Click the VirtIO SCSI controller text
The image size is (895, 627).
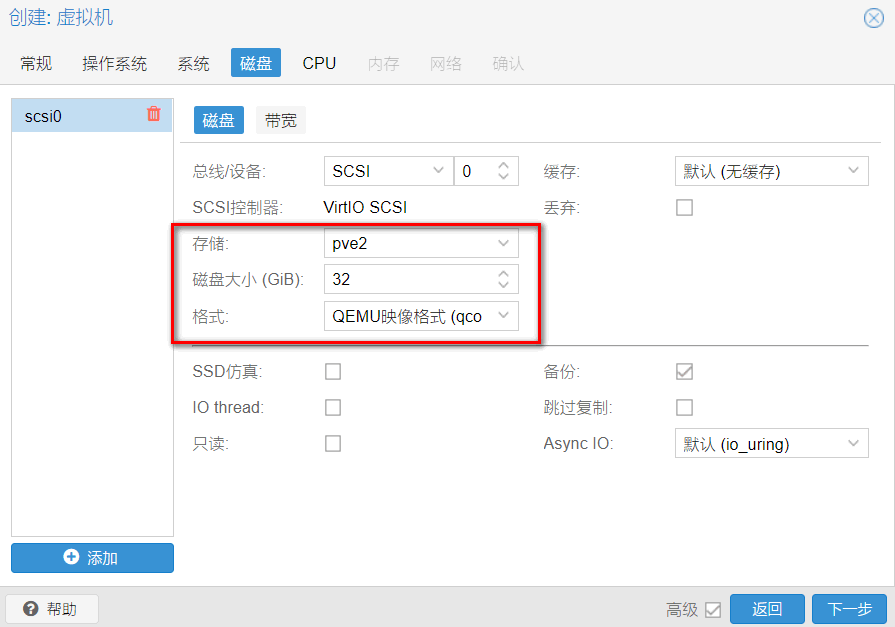tap(365, 207)
